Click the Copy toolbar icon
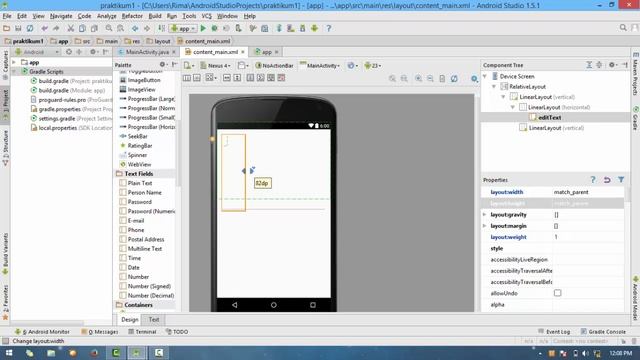Screen dimensions: 640x360 tap(82, 28)
